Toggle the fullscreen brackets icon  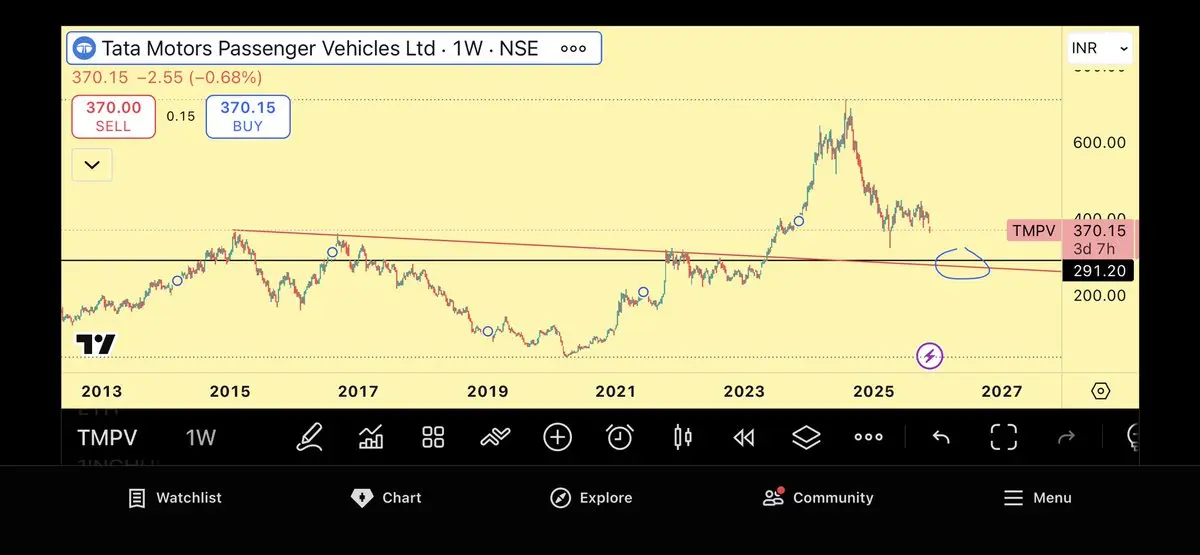pyautogui.click(x=1003, y=437)
